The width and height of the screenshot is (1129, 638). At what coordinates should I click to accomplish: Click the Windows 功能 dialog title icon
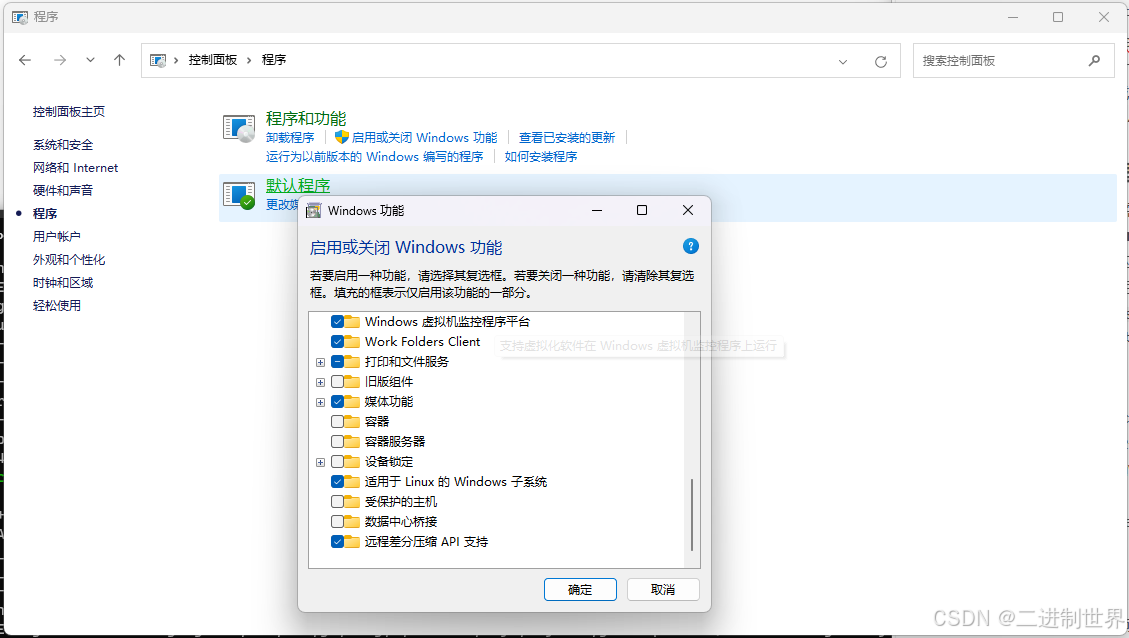pyautogui.click(x=313, y=210)
